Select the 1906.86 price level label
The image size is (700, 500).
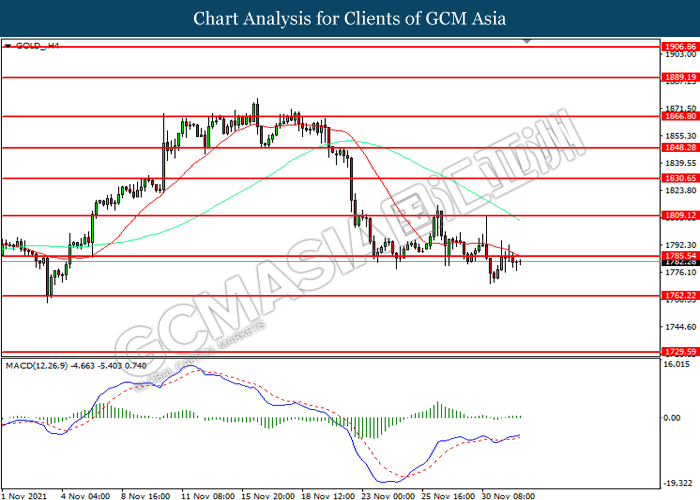680,46
